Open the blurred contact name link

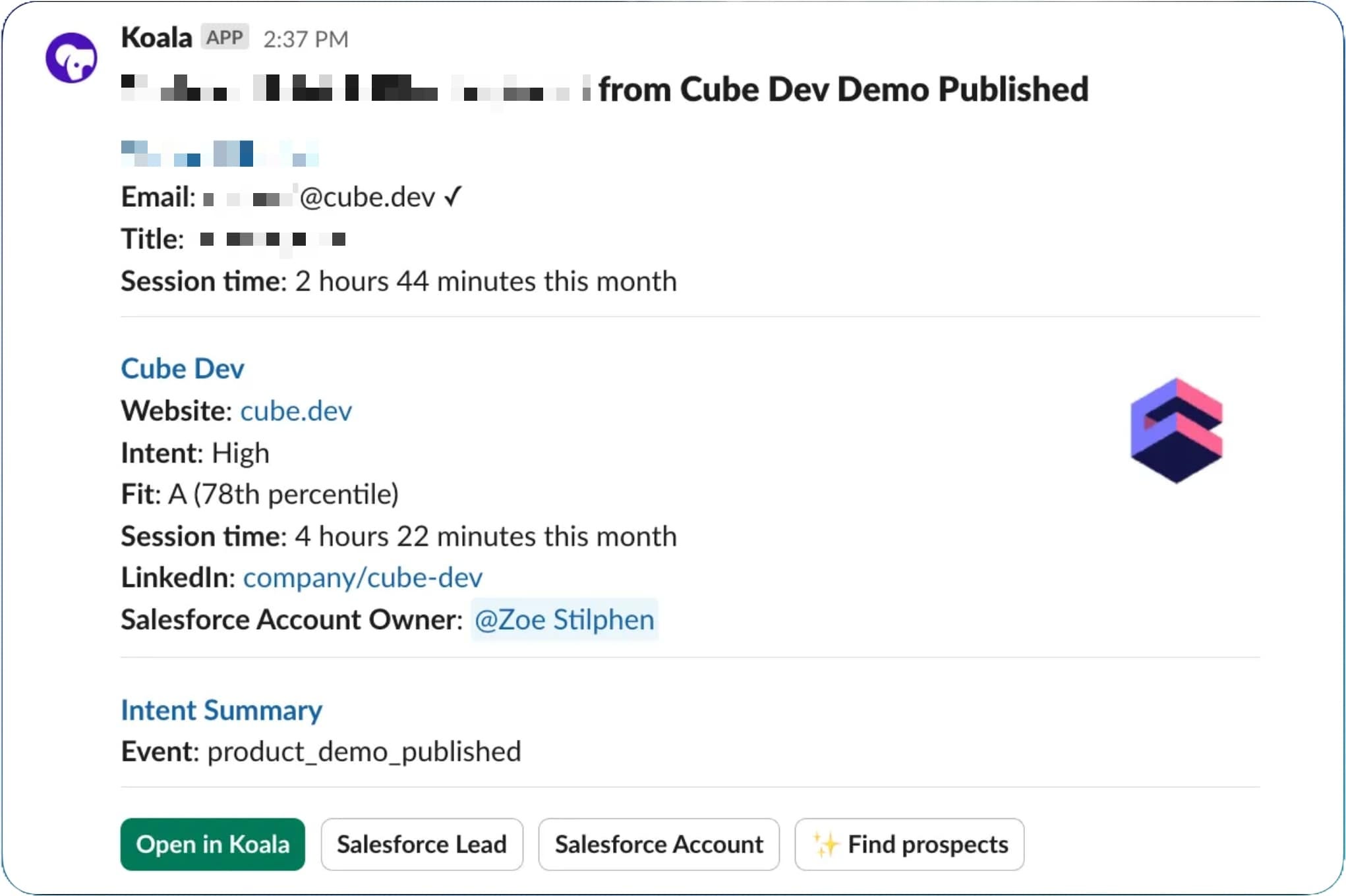220,154
